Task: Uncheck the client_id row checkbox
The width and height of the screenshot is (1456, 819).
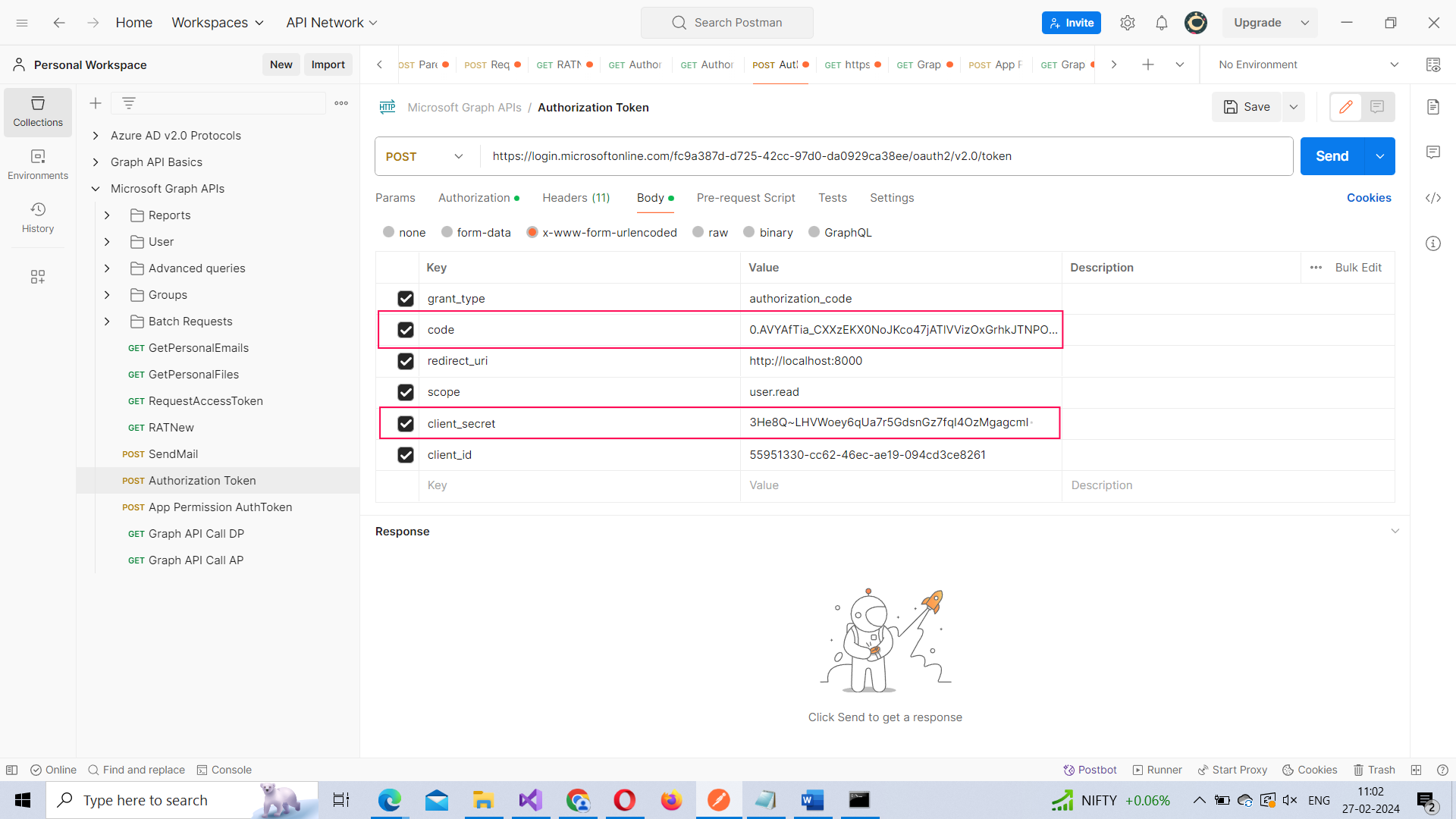Action: pyautogui.click(x=406, y=455)
